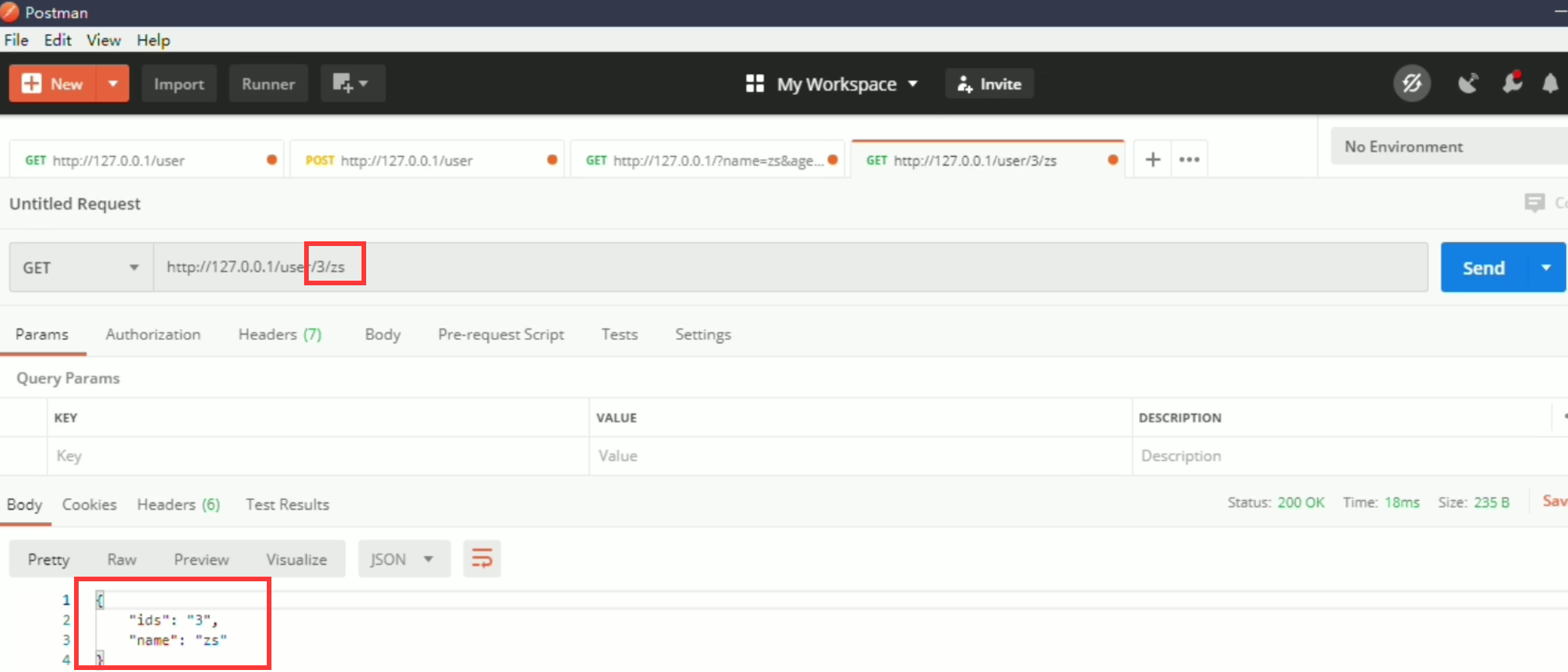This screenshot has width=1568, height=672.
Task: Click the New button plus icon
Action: point(31,84)
